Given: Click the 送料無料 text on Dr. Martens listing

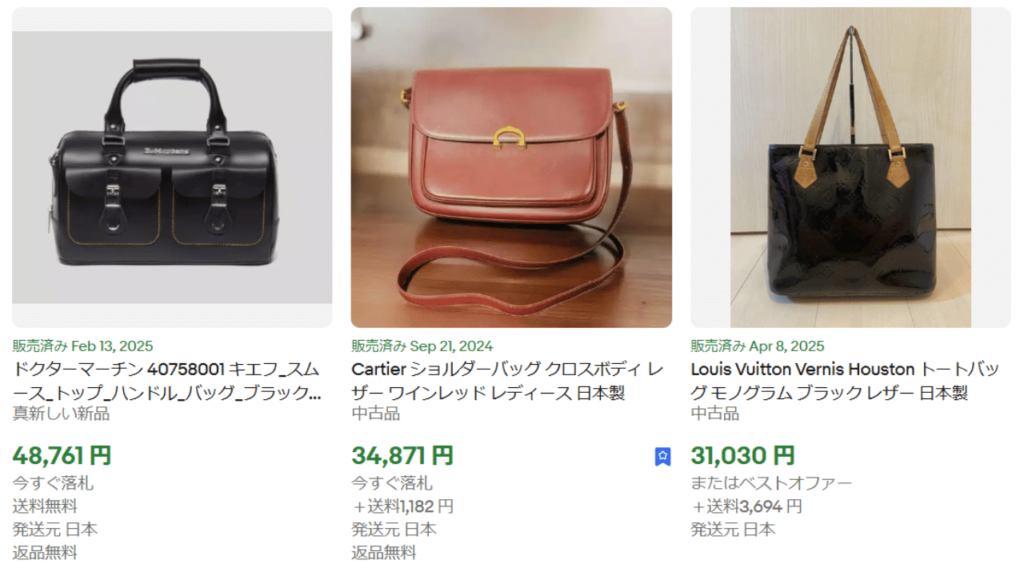Looking at the screenshot, I should point(44,506).
